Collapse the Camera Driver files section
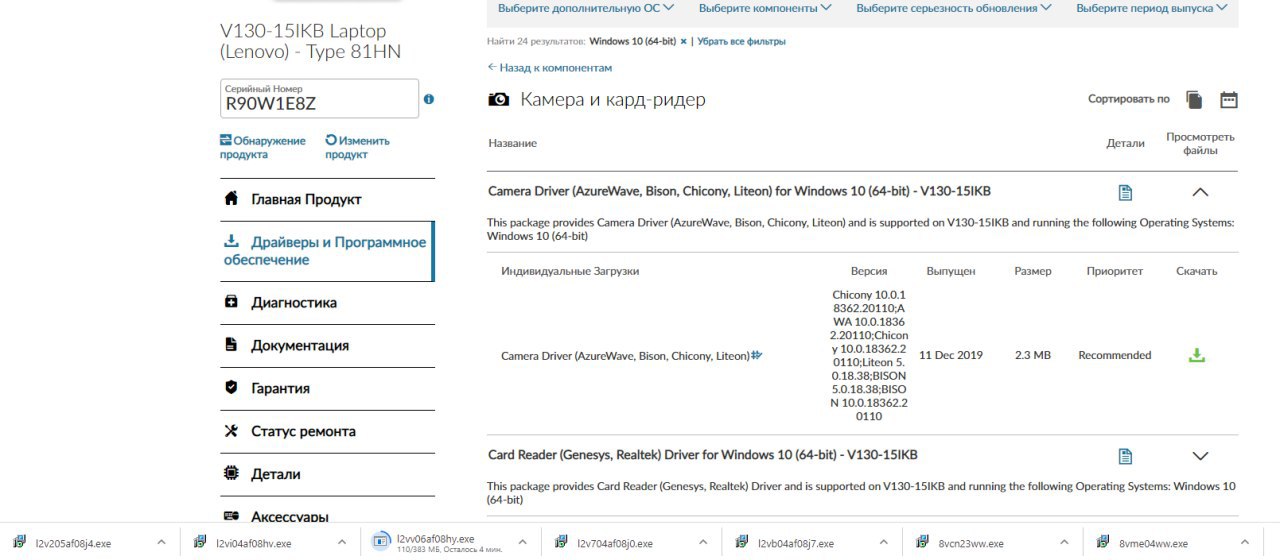Image resolution: width=1280 pixels, height=560 pixels. pyautogui.click(x=1201, y=192)
